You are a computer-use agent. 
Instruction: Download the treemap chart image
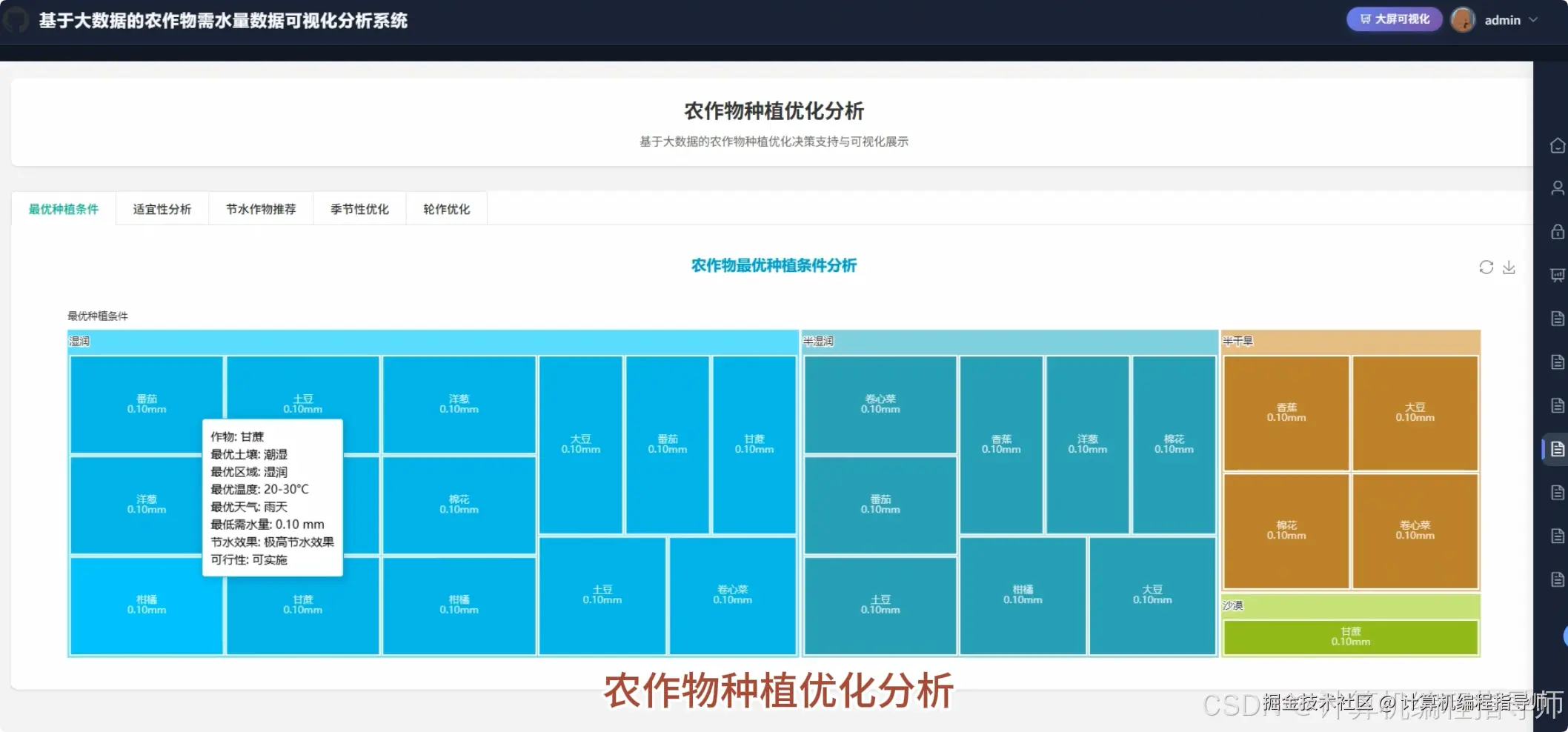point(1509,267)
